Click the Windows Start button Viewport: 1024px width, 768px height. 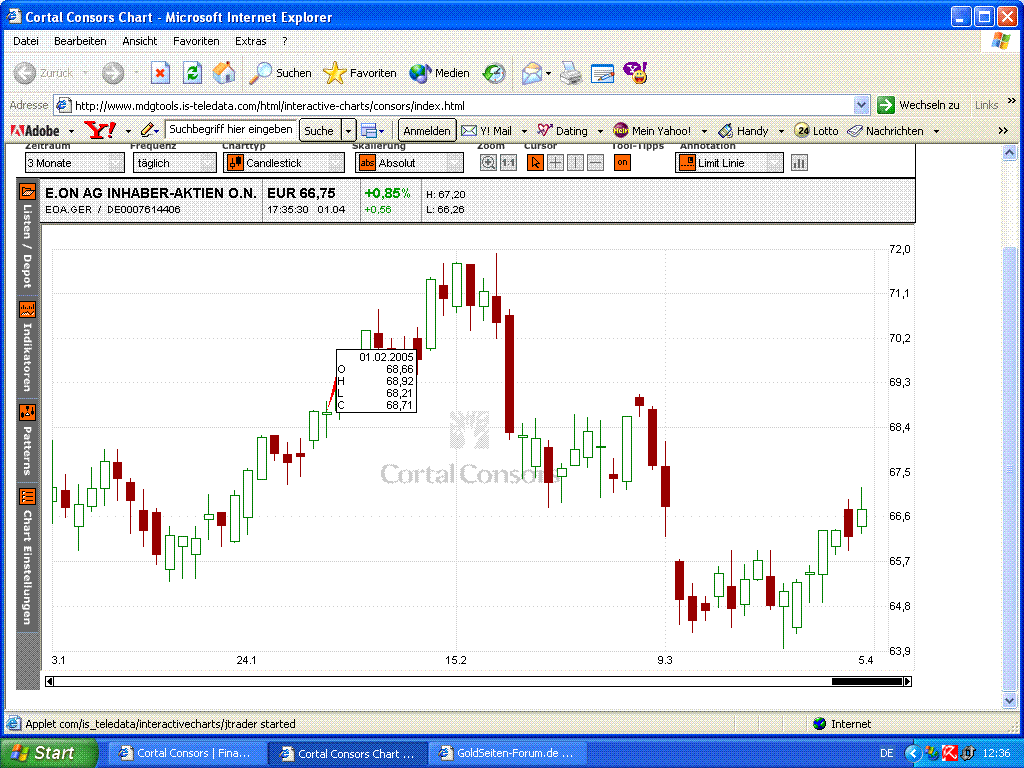(48, 753)
